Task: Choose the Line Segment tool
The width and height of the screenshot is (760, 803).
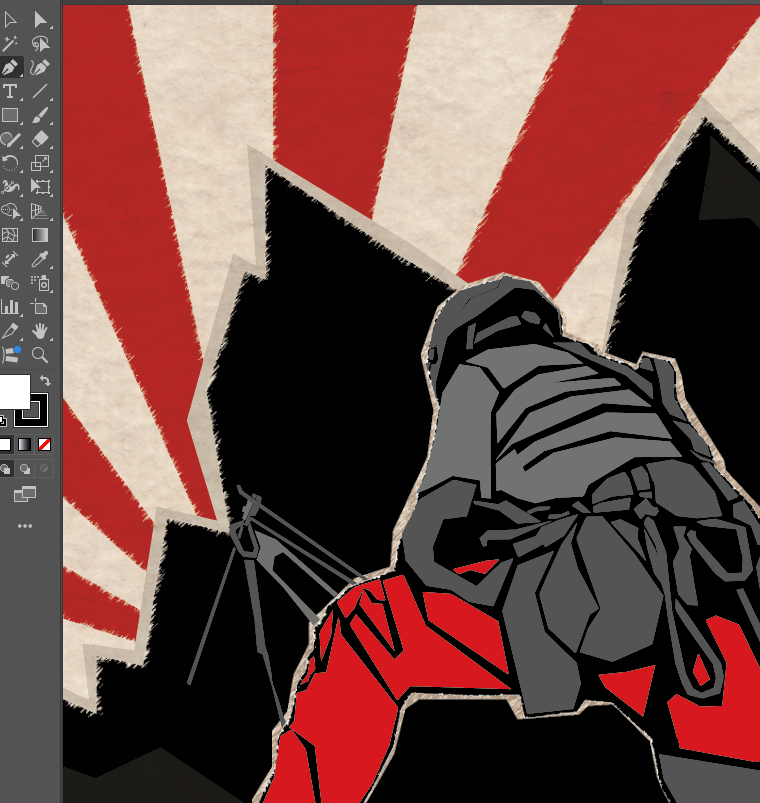Action: [40, 91]
